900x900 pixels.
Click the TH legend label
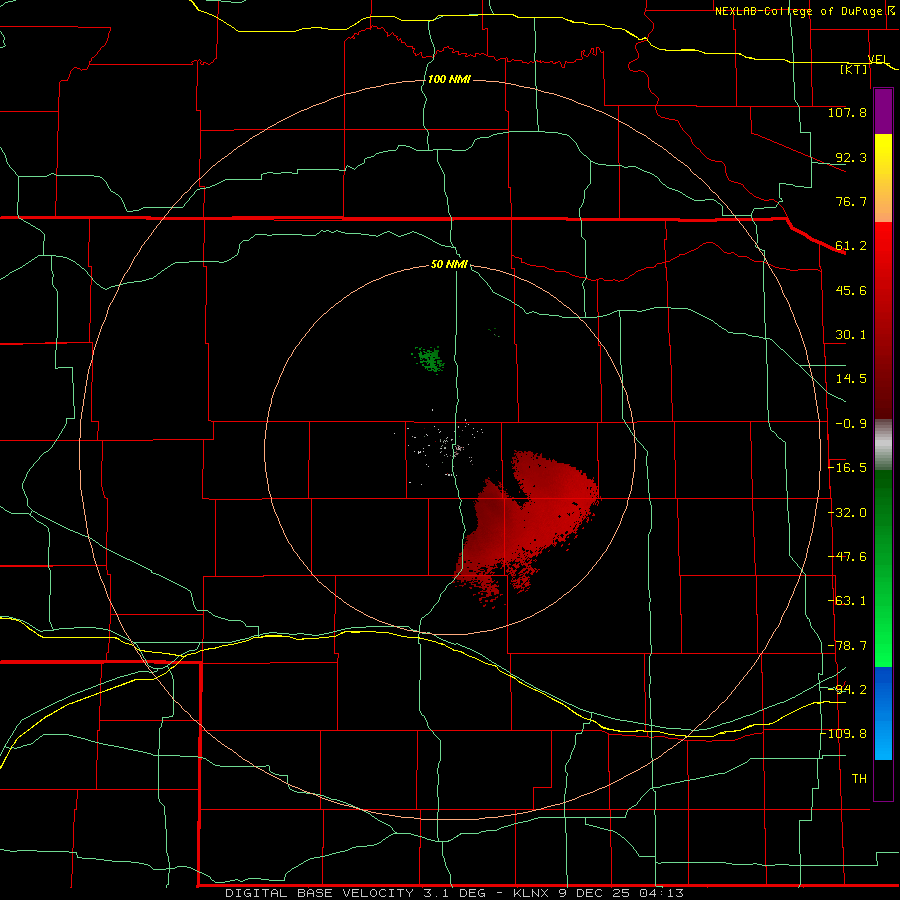coord(859,778)
